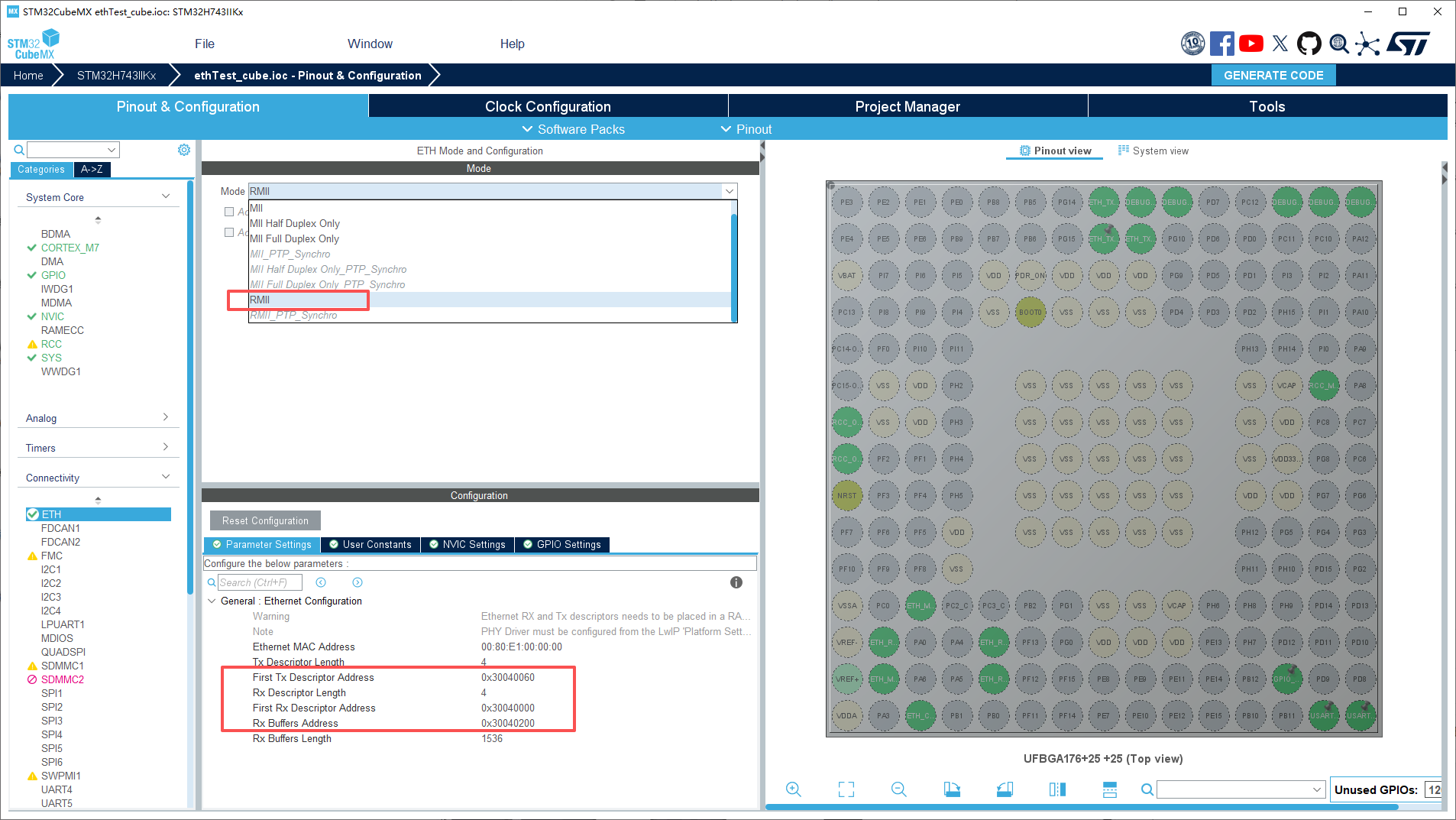Click the ST logo icon
Image resolution: width=1456 pixels, height=820 pixels.
click(x=1408, y=44)
